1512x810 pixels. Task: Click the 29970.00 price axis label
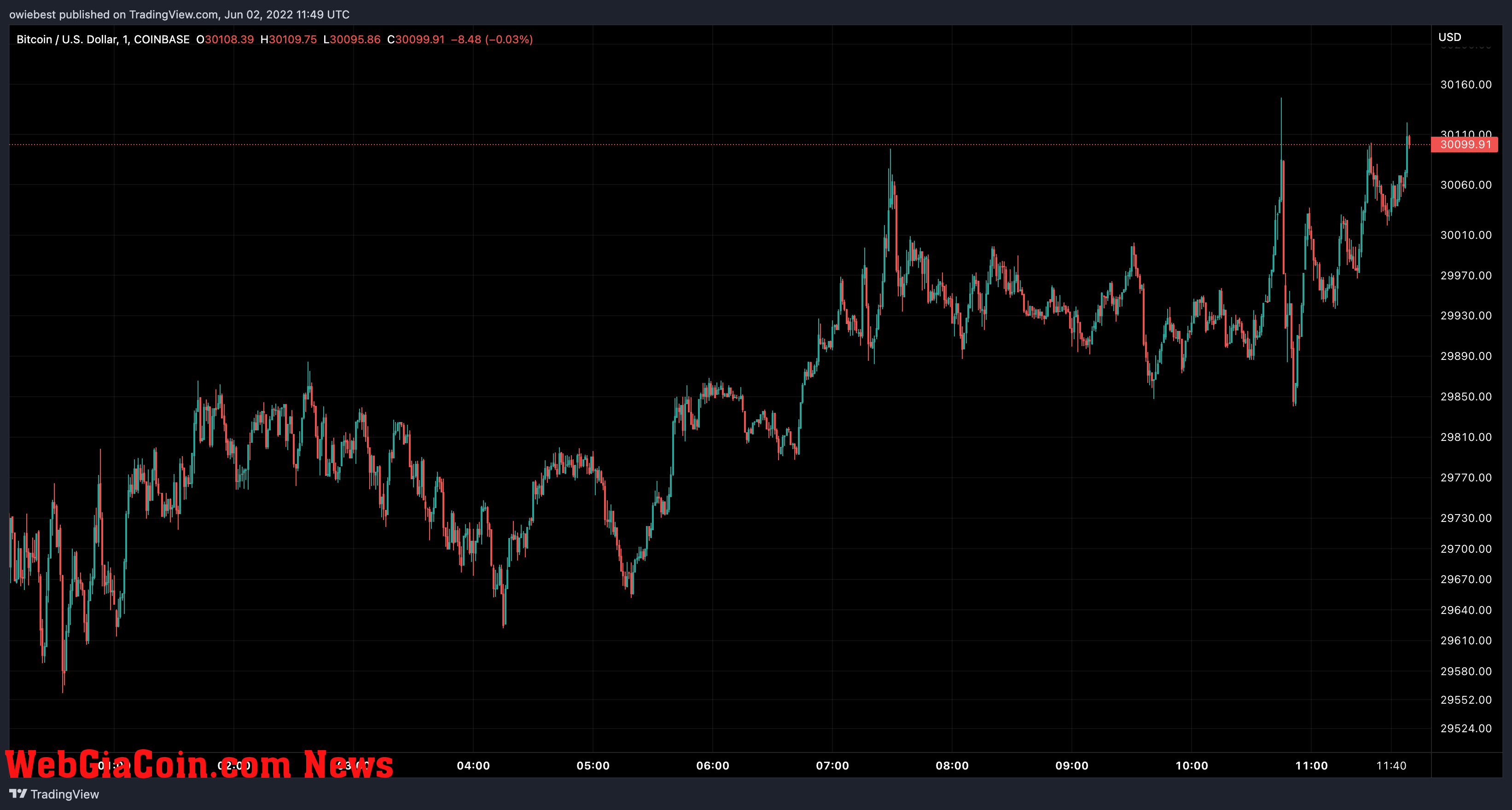1465,275
